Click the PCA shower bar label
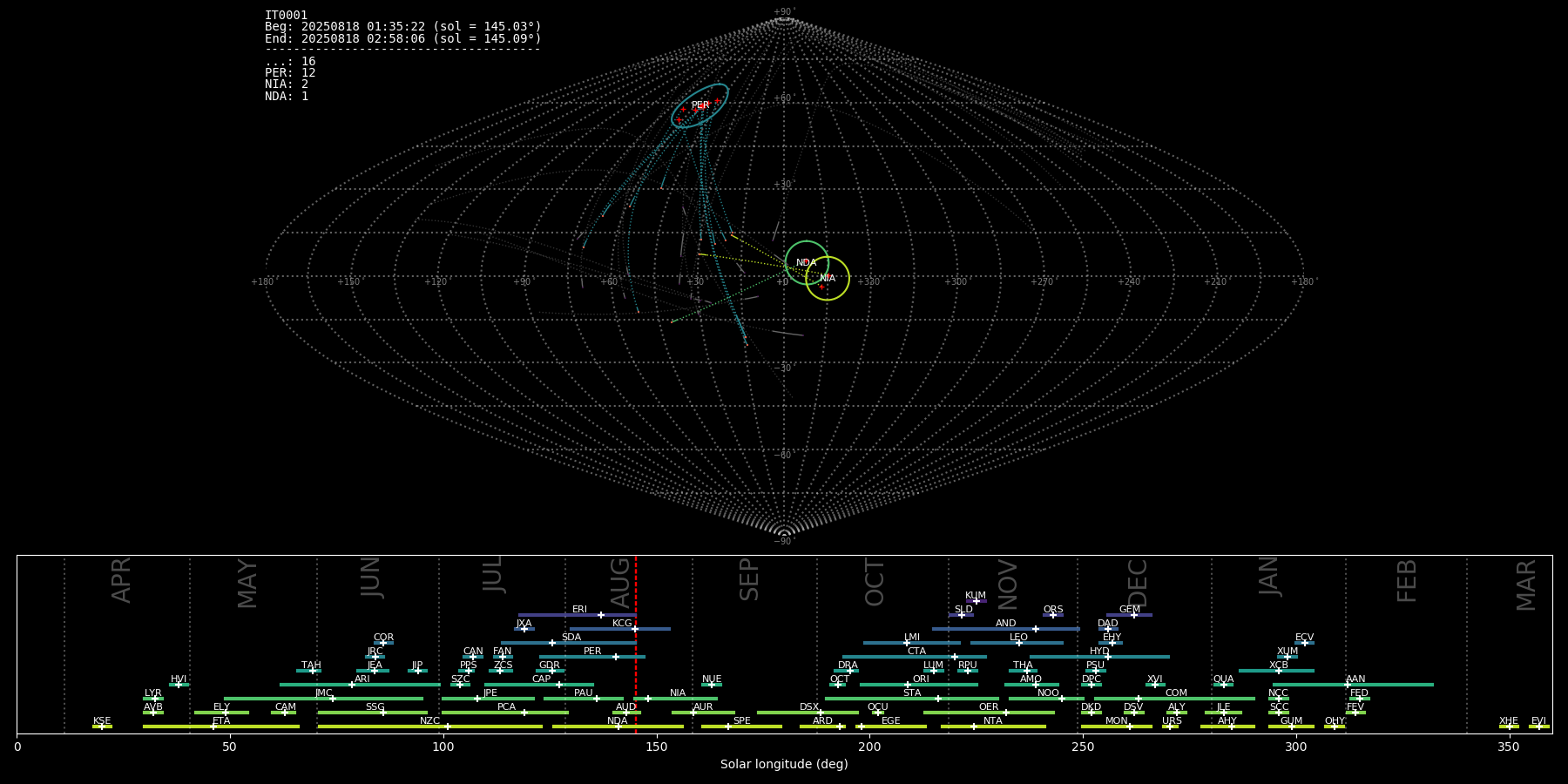Screen dimensions: 1568x784 (x=507, y=706)
